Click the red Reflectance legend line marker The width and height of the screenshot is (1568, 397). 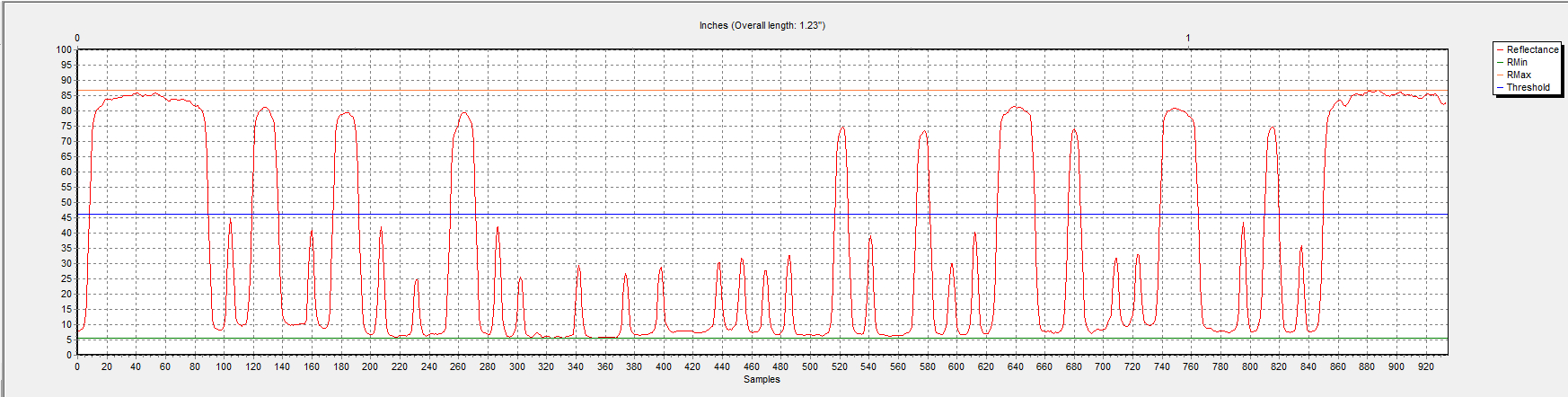point(1500,49)
